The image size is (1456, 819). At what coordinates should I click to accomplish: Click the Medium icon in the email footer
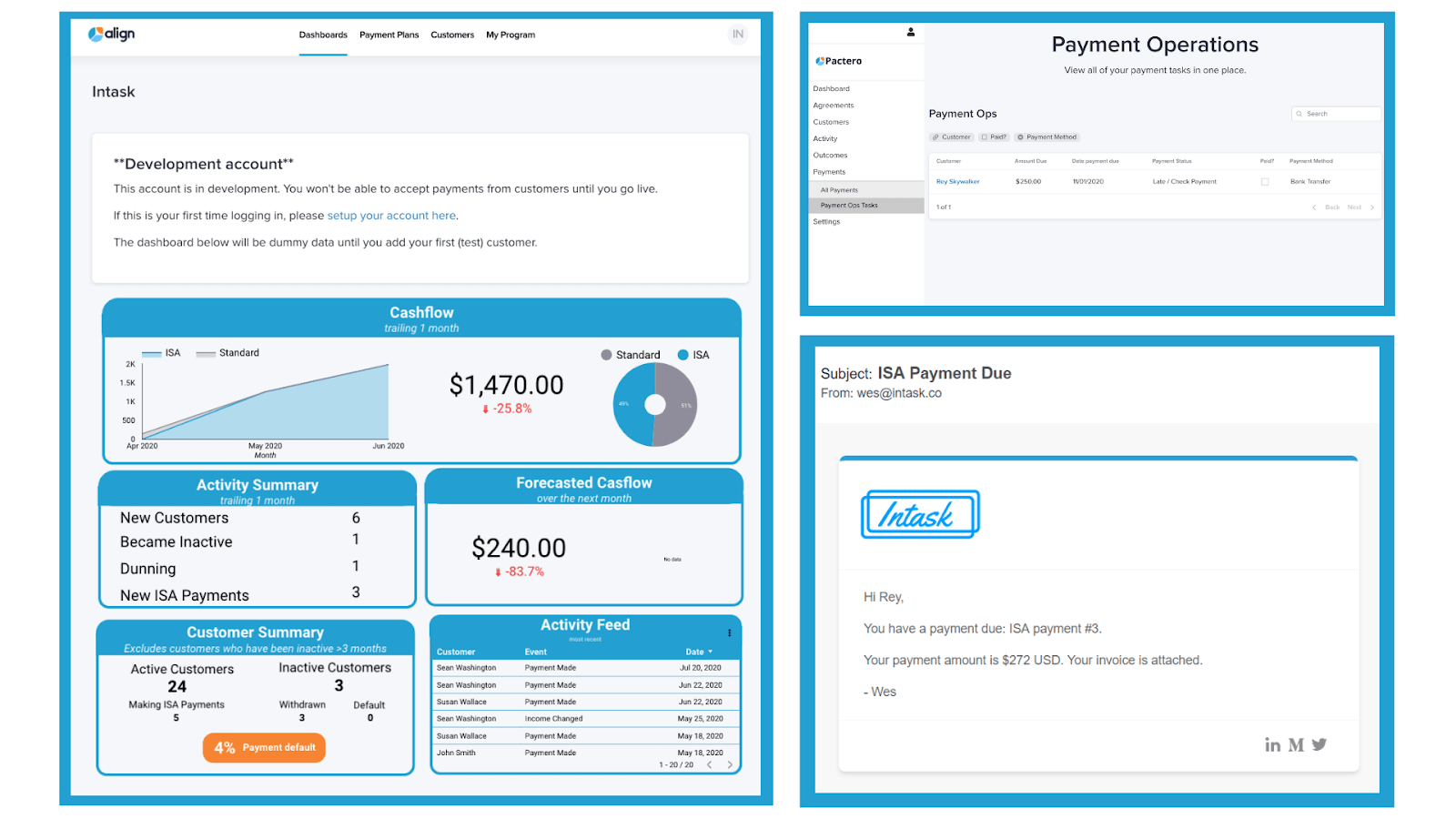[1296, 745]
